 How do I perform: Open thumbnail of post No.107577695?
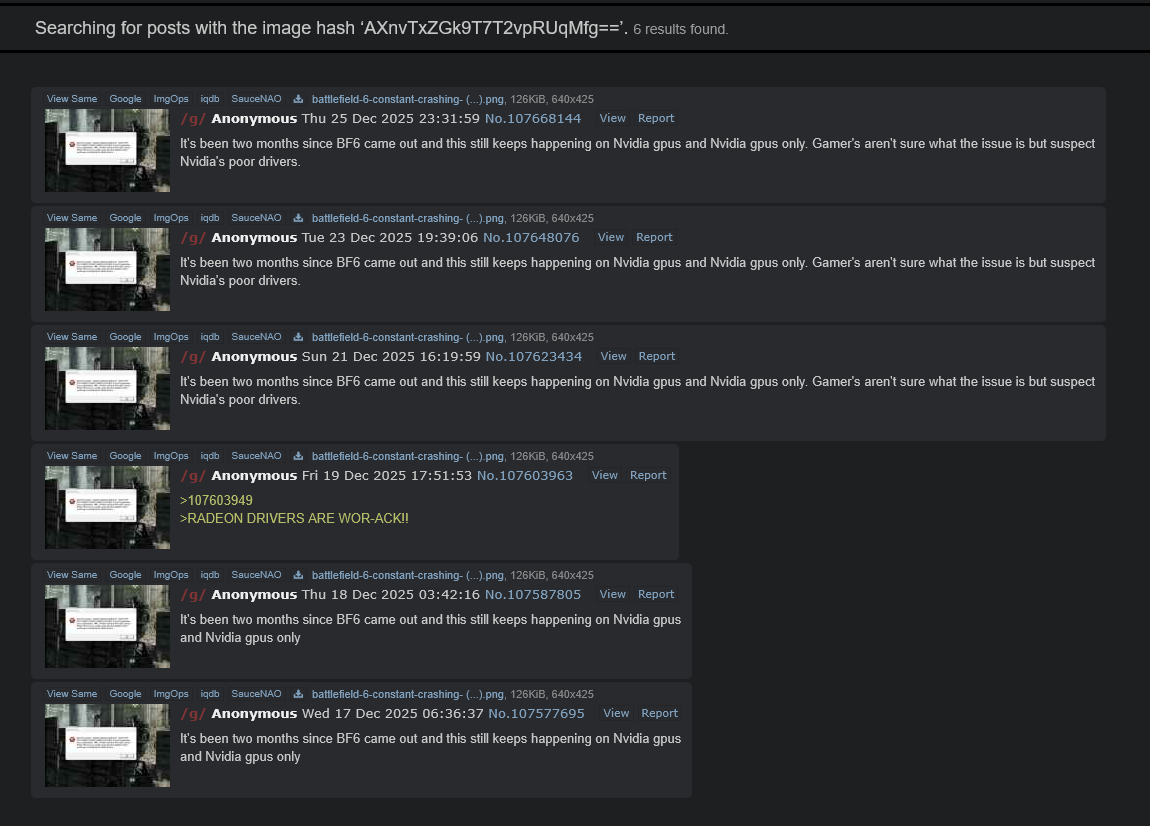pos(107,745)
